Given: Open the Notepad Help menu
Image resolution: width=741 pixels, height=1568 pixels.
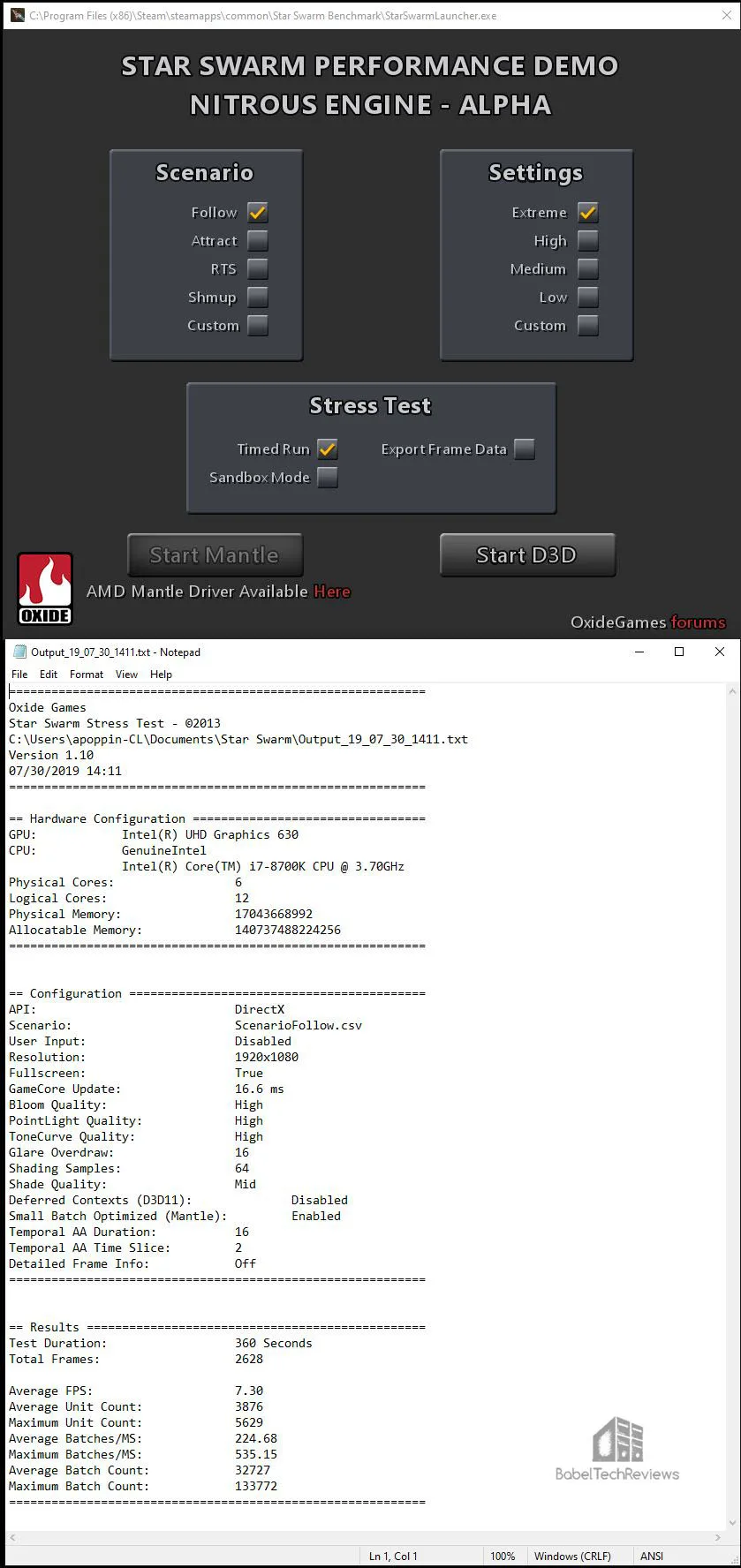Looking at the screenshot, I should tap(162, 675).
